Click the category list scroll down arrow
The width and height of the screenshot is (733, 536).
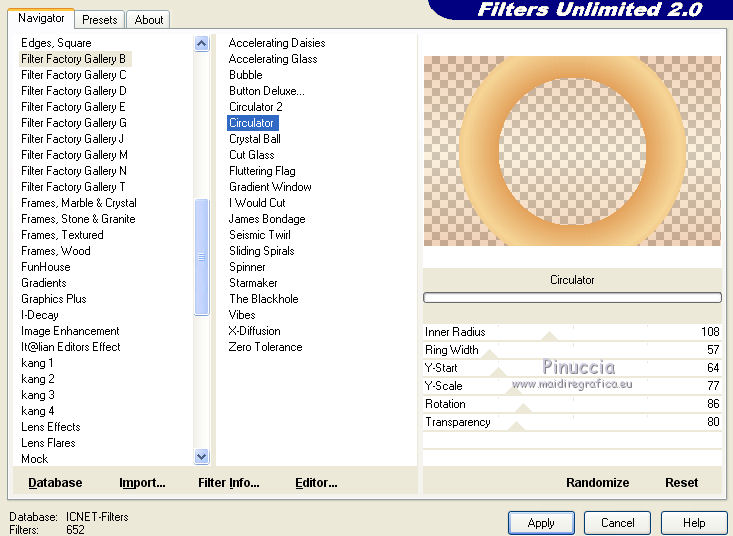[x=201, y=456]
